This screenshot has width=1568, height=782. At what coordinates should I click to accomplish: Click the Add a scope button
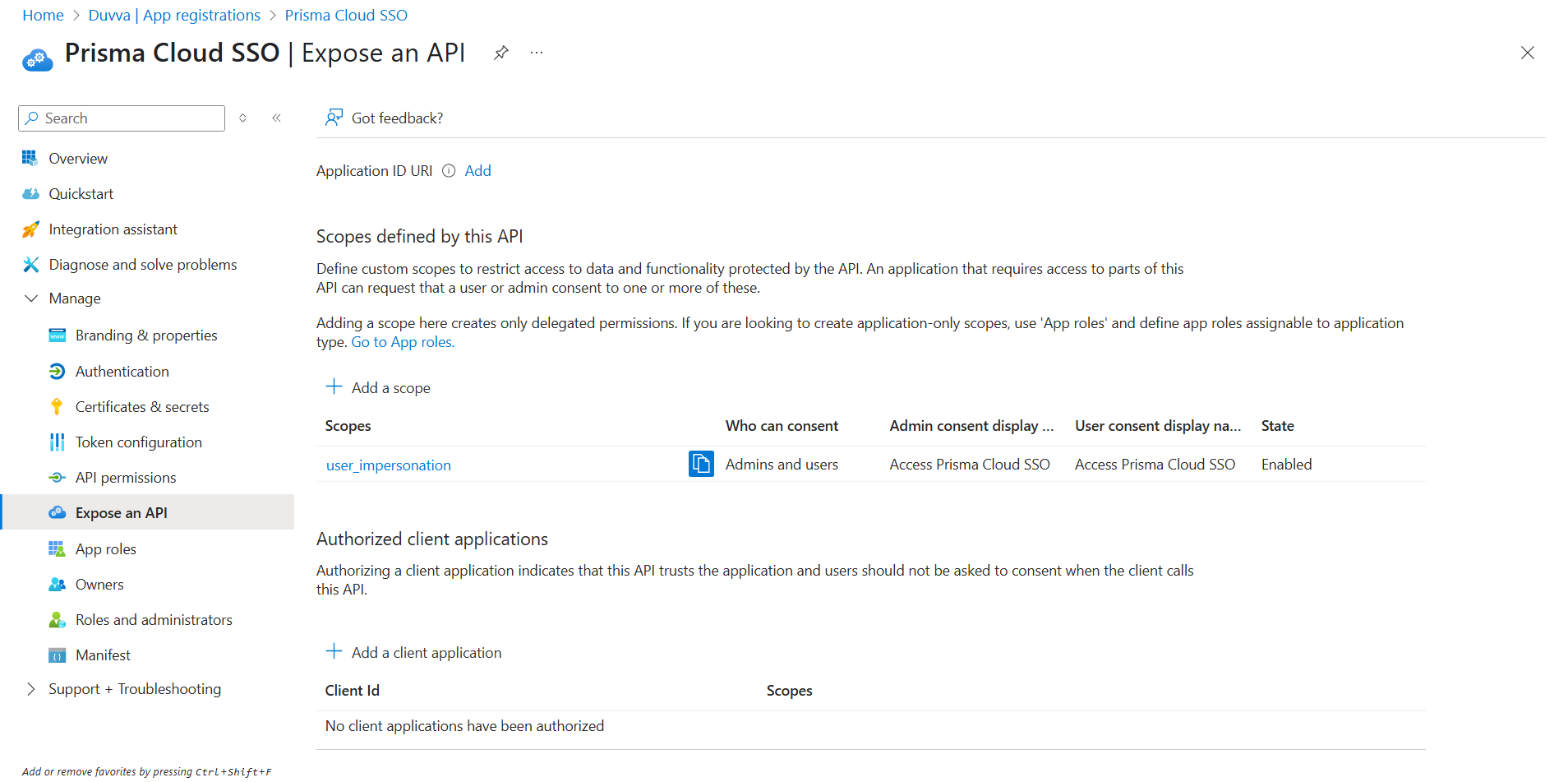coord(378,387)
